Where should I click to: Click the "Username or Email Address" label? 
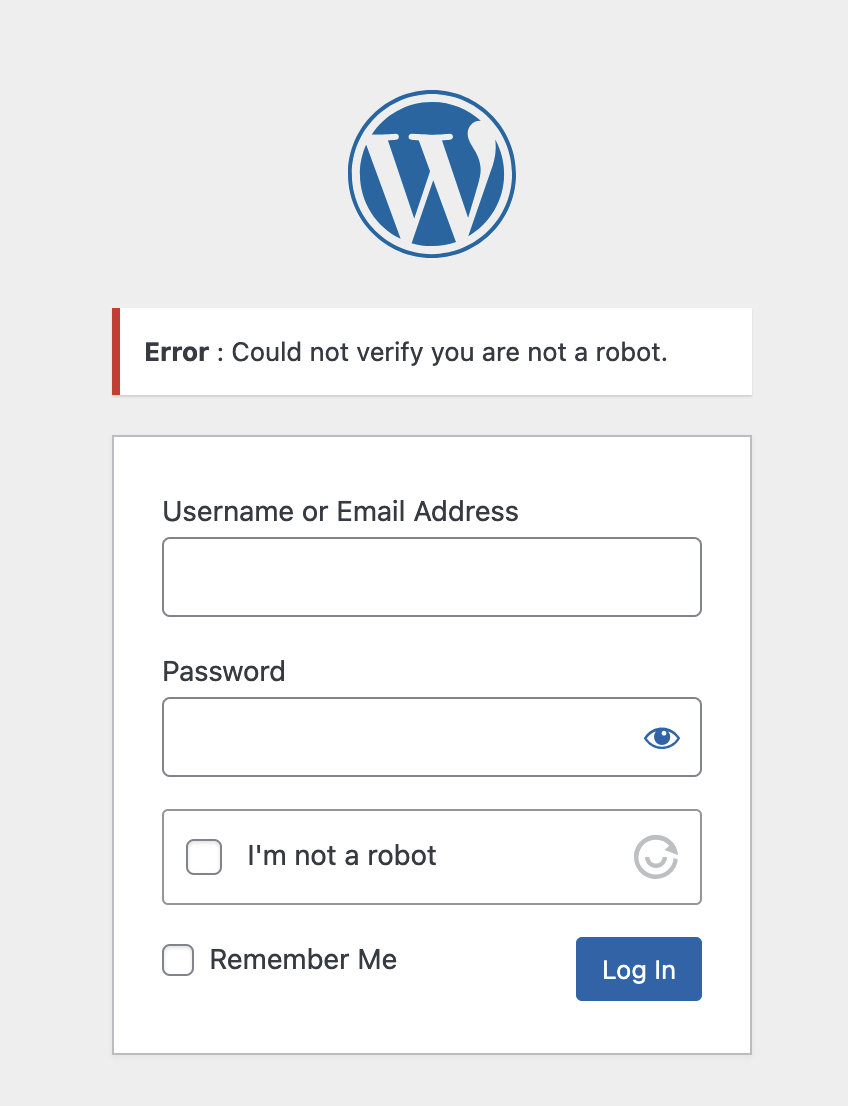click(340, 512)
